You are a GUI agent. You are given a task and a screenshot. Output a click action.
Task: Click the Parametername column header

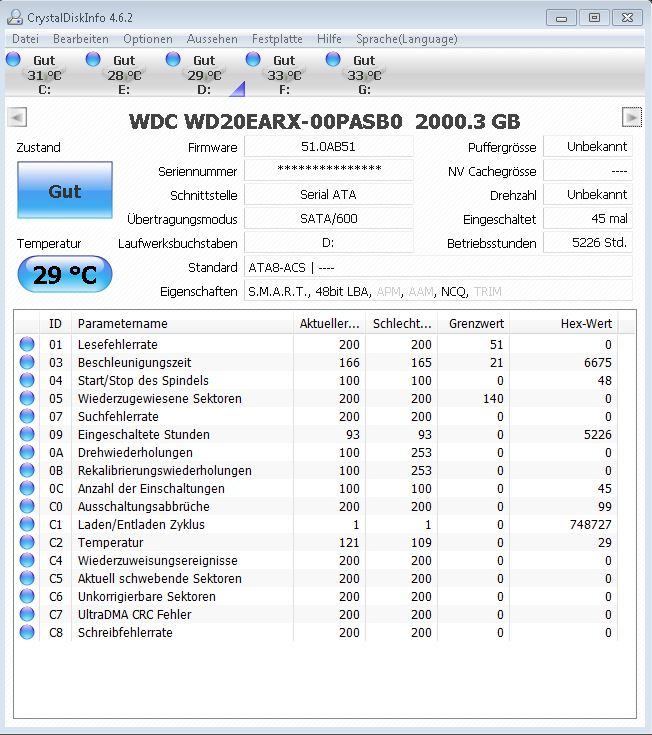(182, 323)
